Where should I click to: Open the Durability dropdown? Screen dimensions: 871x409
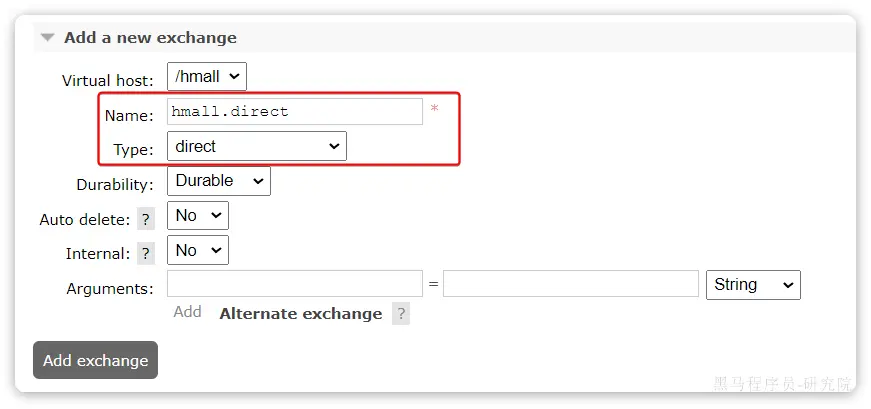(218, 181)
